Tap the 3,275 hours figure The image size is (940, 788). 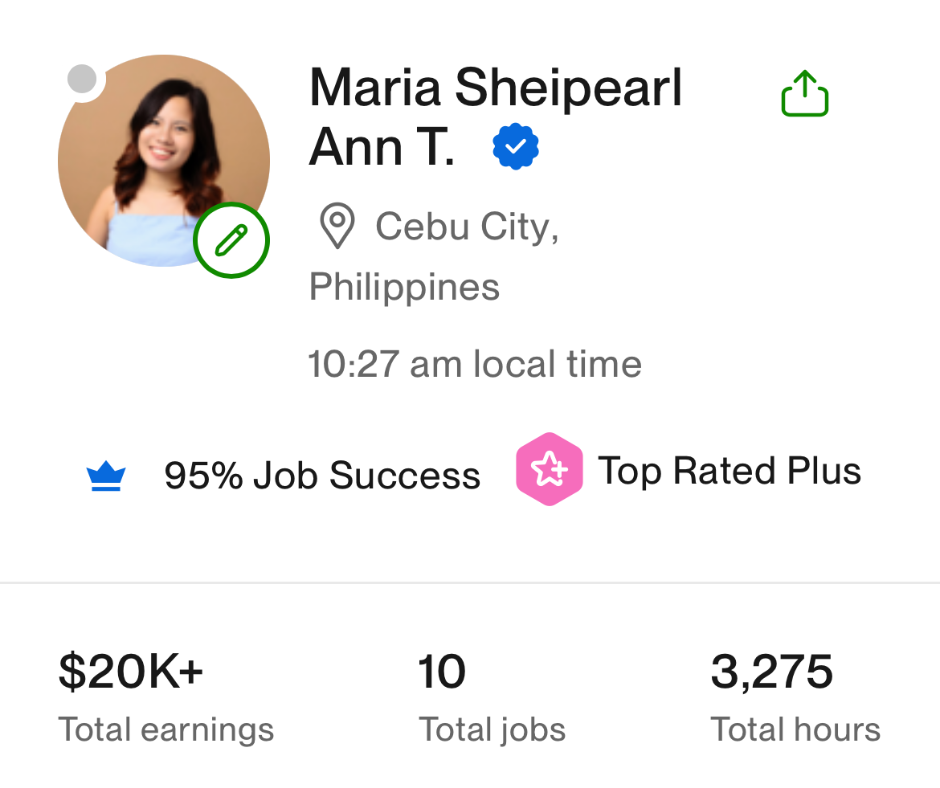click(771, 673)
